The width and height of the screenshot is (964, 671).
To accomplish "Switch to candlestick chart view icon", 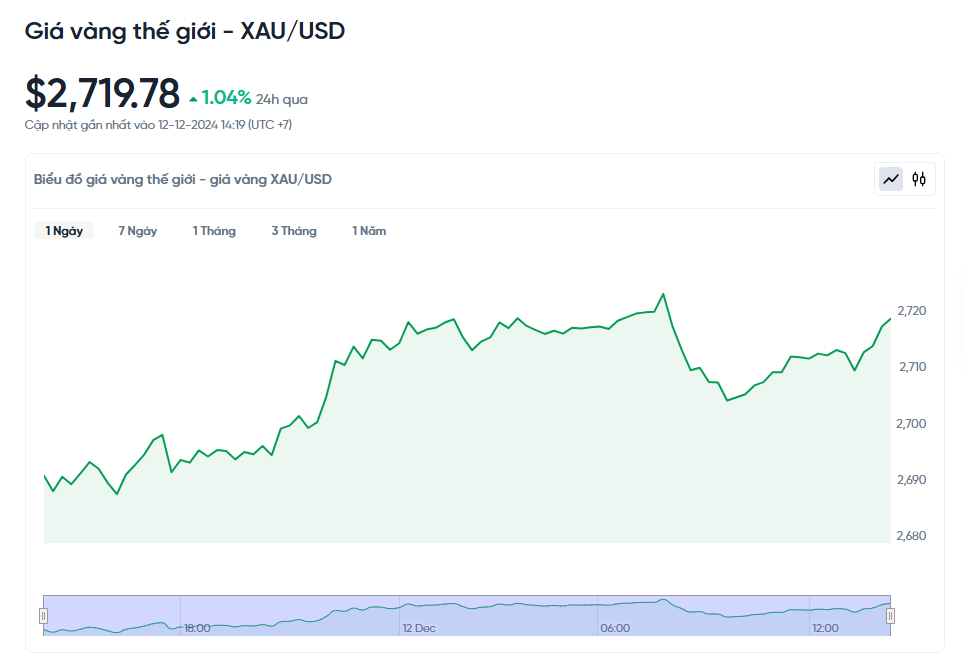I will (x=919, y=179).
